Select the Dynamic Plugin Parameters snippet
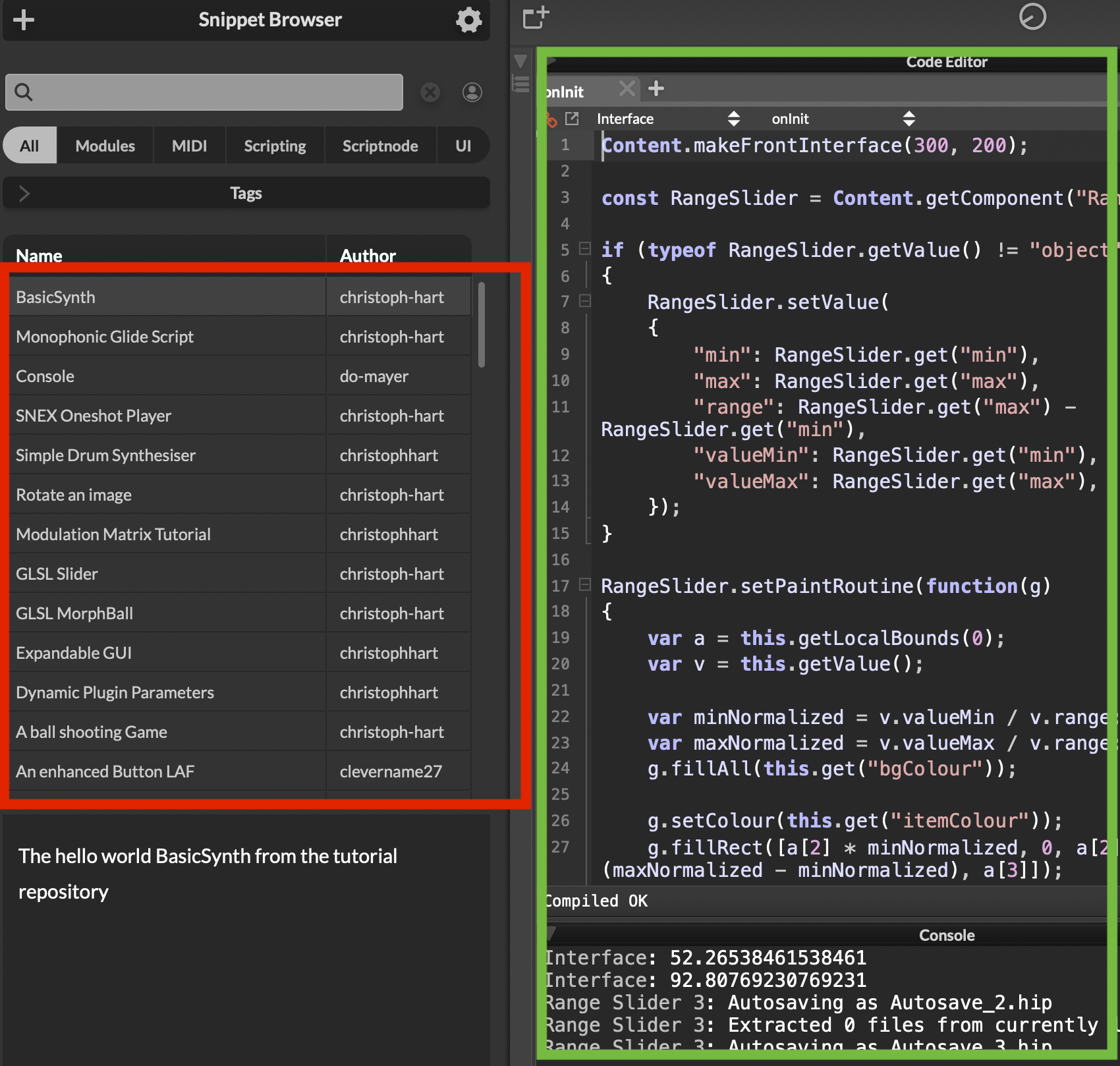The height and width of the screenshot is (1066, 1120). click(240, 692)
